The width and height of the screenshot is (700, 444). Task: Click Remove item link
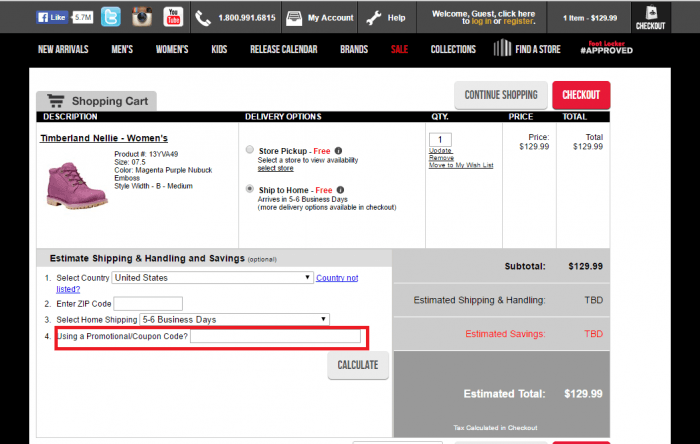click(441, 158)
